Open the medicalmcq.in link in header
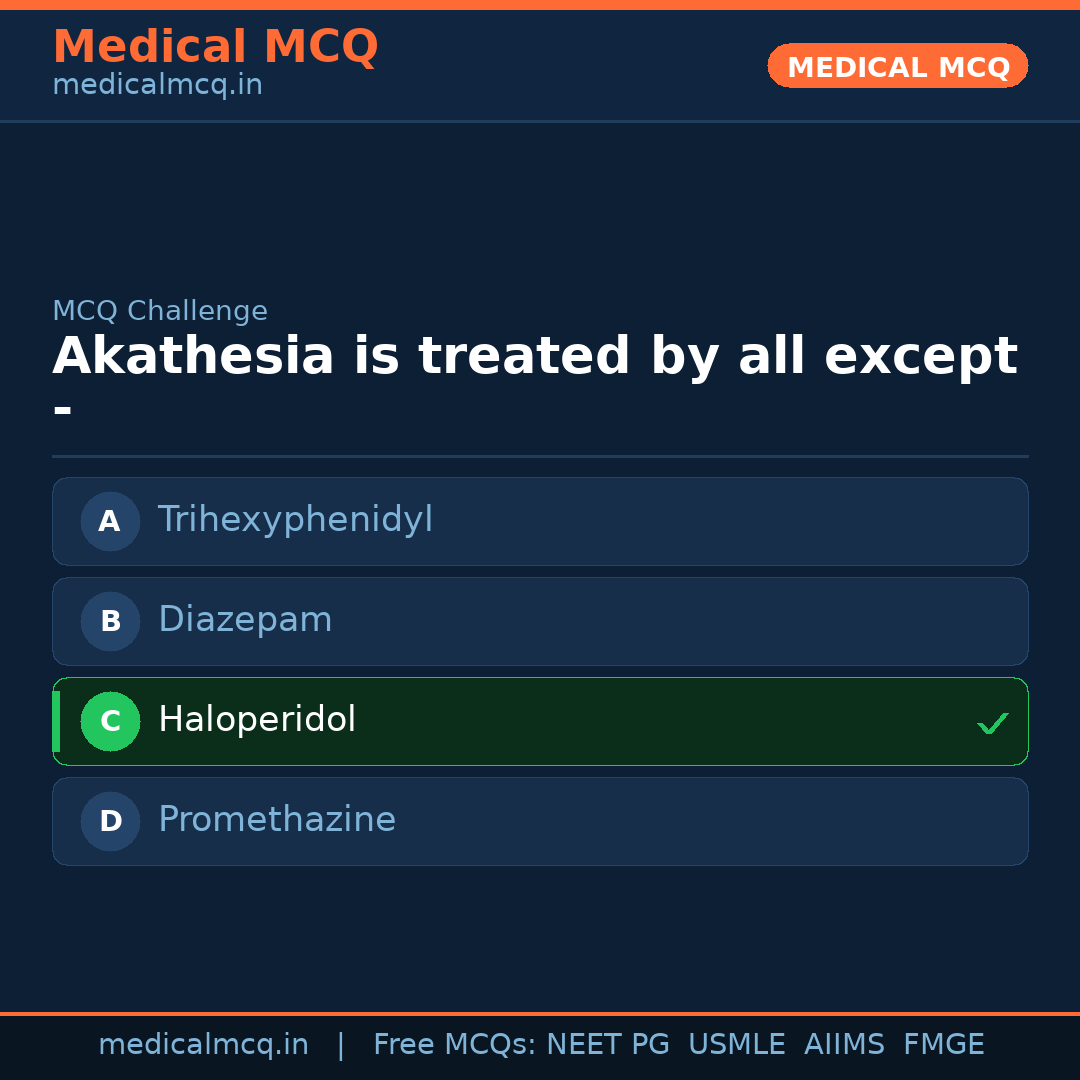The width and height of the screenshot is (1080, 1080). pos(156,84)
